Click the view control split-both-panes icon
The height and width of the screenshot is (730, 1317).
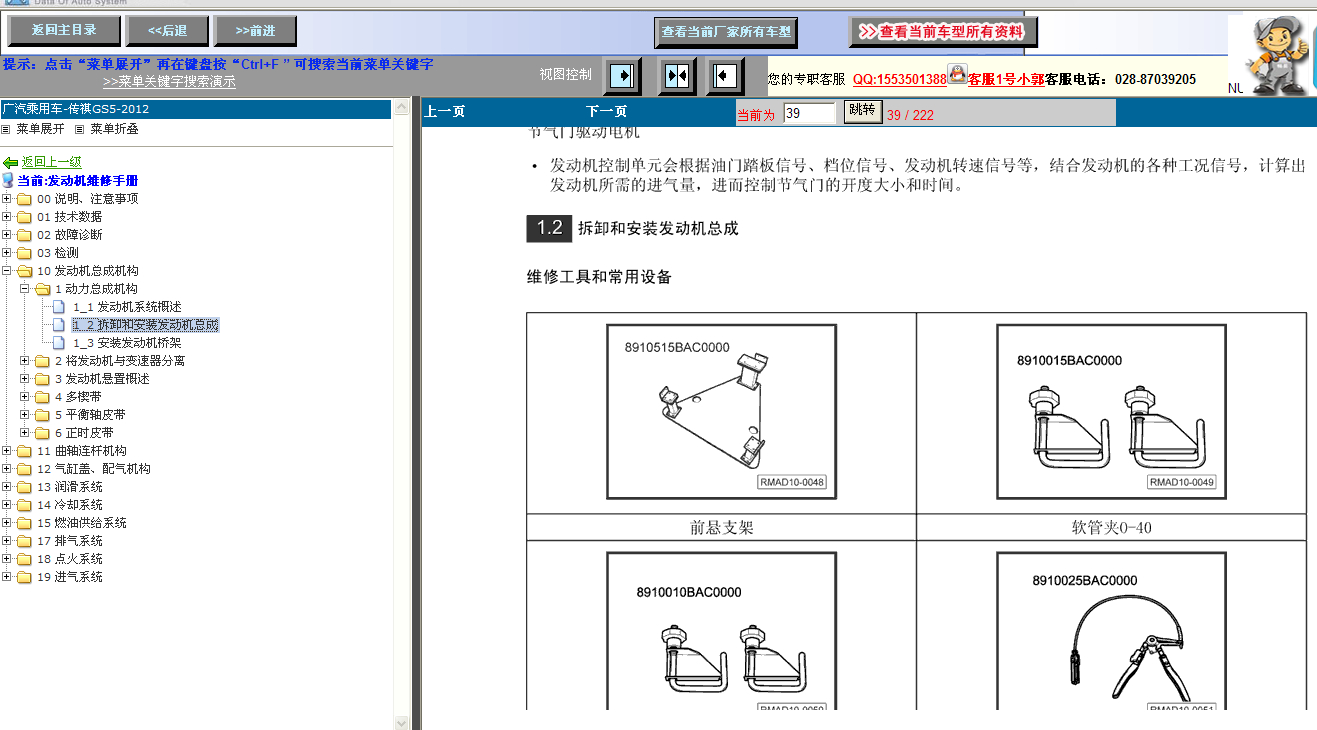tap(677, 76)
